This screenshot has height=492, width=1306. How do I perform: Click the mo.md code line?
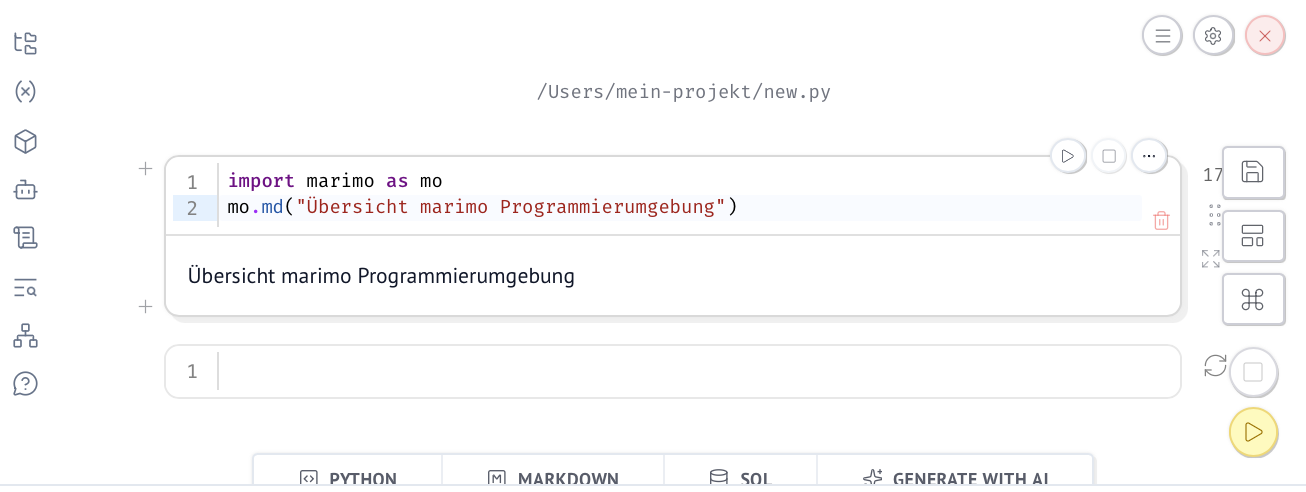[482, 208]
